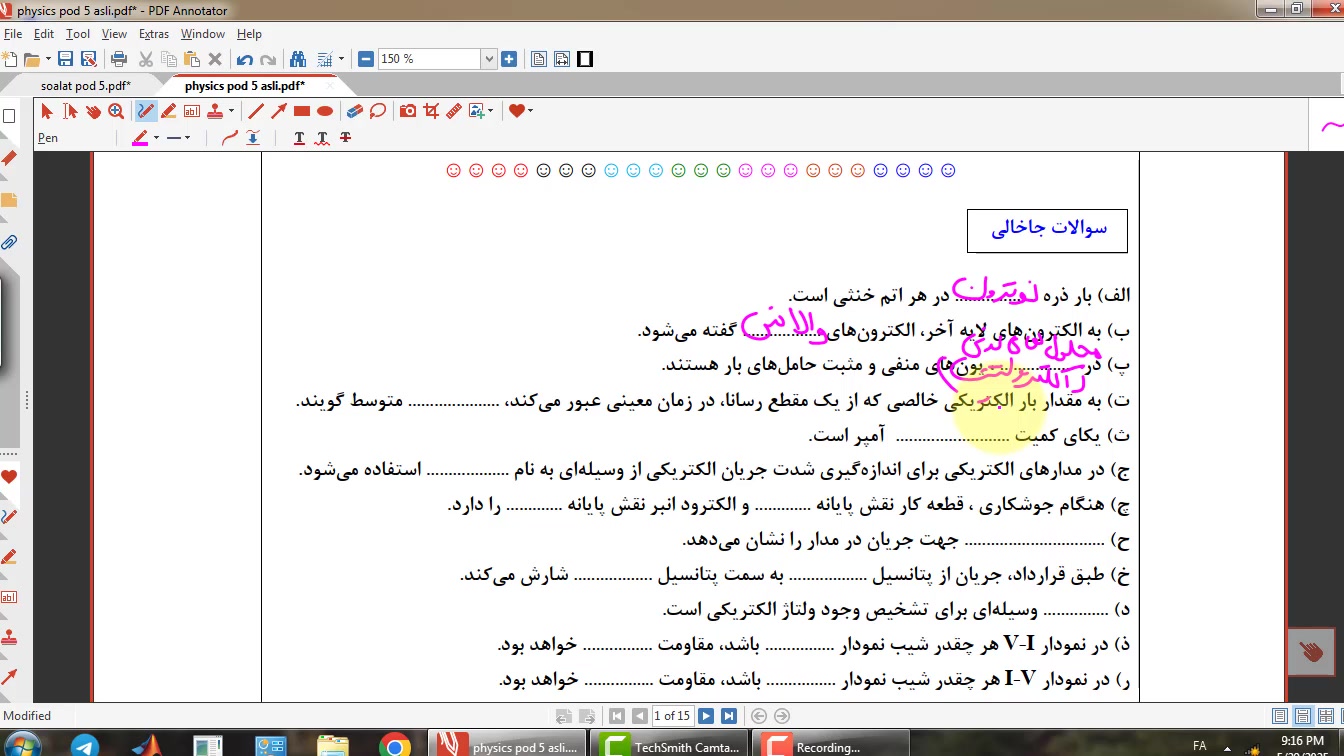Expand the line width dropdown
The image size is (1344, 756).
[x=186, y=138]
